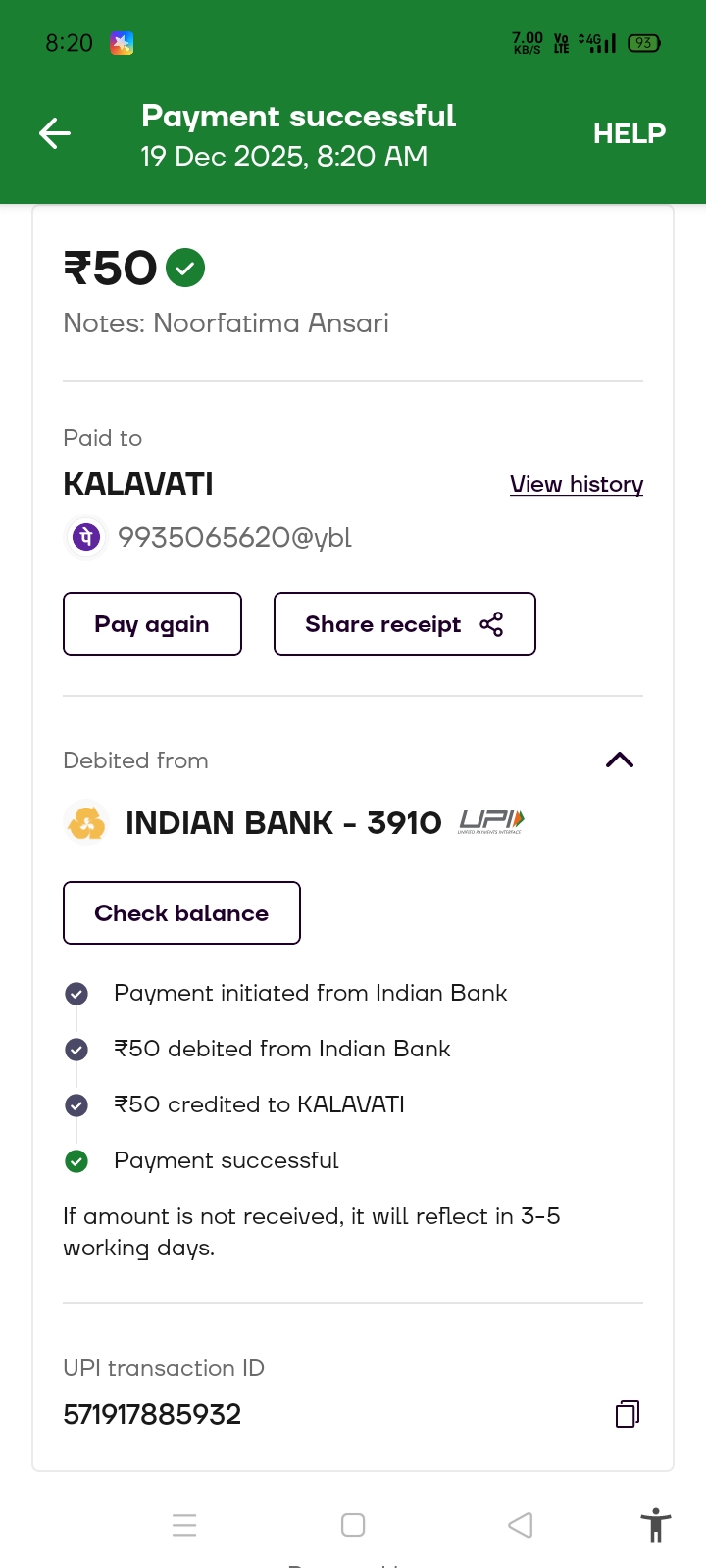Collapse the Debited from section
The height and width of the screenshot is (1568, 706).
(x=620, y=760)
